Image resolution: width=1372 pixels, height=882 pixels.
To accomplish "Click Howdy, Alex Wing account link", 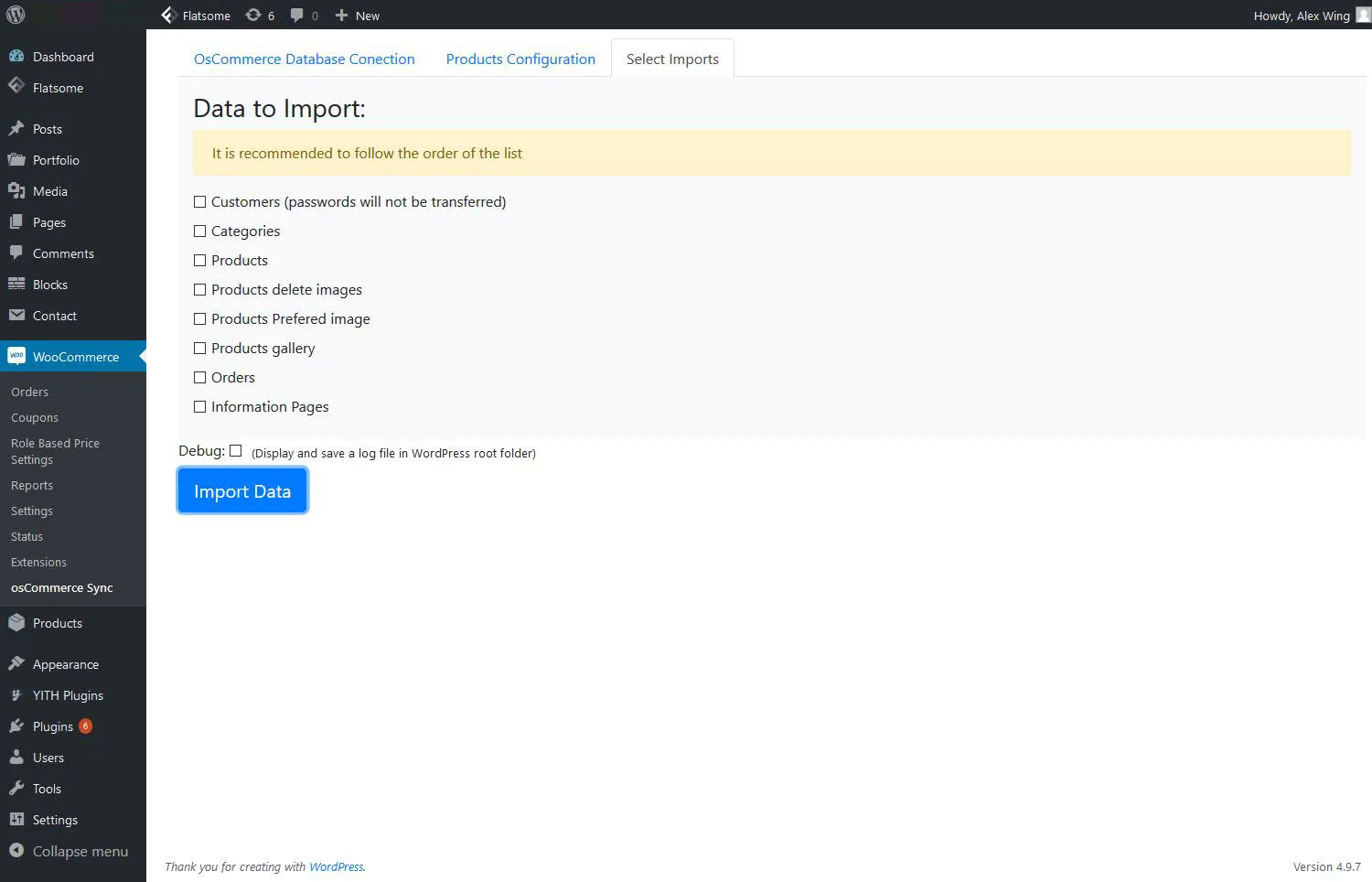I will (1302, 16).
